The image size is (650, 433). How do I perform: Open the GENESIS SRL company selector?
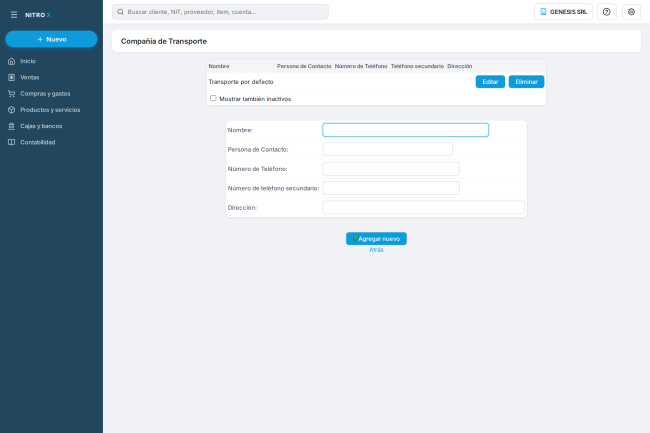pos(563,12)
